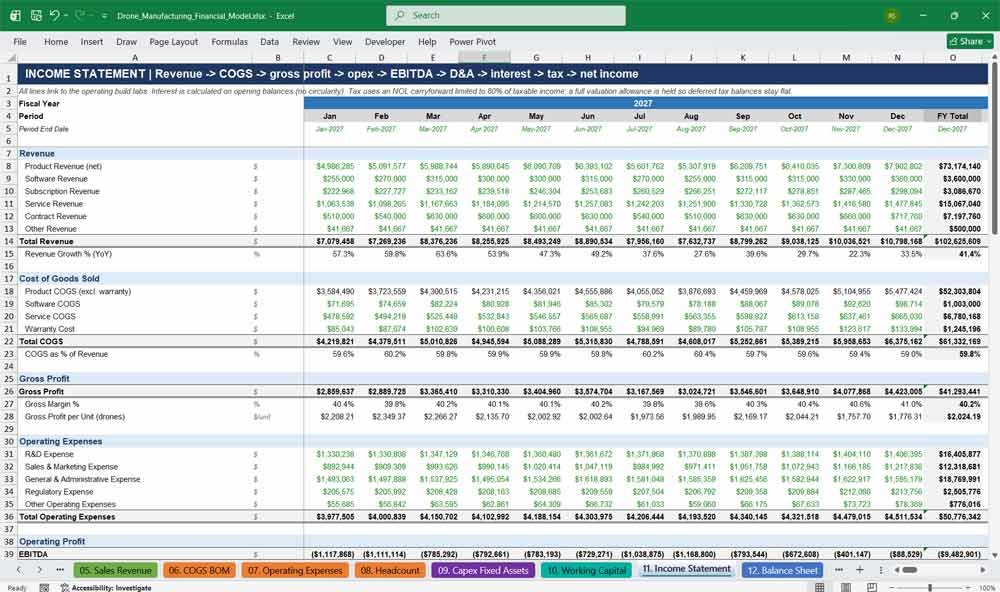Open the Draw ribbon tab

click(126, 41)
